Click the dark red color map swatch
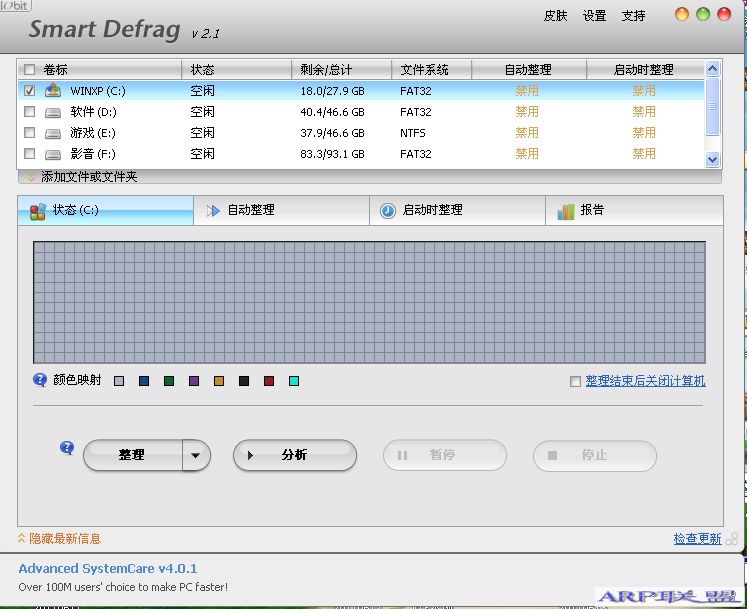747x609 pixels. coord(269,381)
